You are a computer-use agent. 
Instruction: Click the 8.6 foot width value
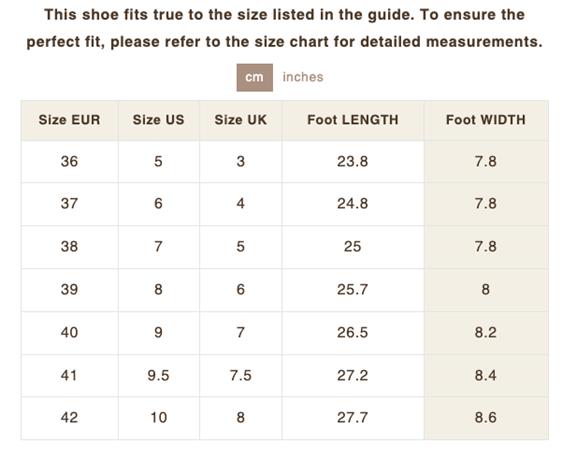pos(486,418)
